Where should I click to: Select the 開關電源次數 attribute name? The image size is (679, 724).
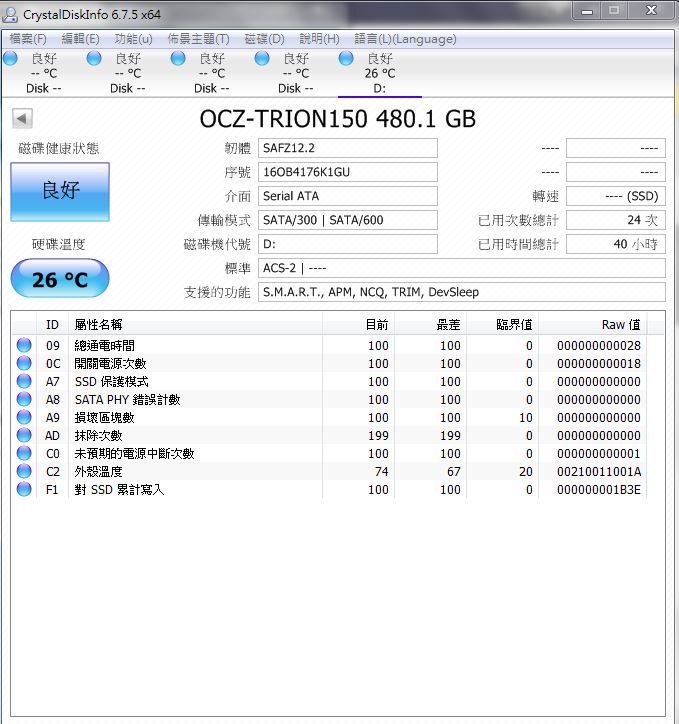[110, 363]
